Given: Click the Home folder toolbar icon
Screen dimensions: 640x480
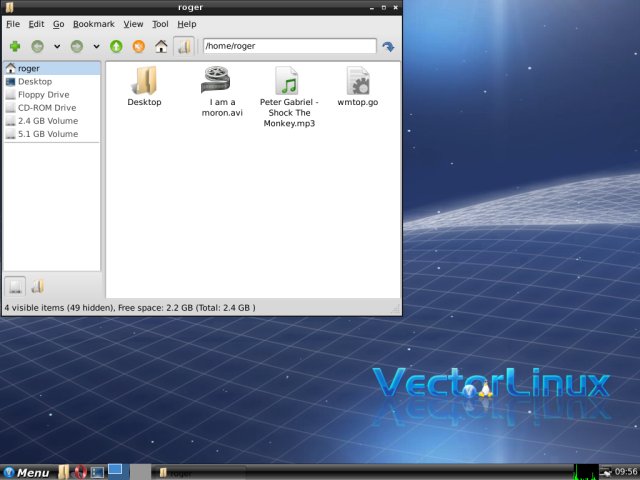Looking at the screenshot, I should [x=161, y=46].
